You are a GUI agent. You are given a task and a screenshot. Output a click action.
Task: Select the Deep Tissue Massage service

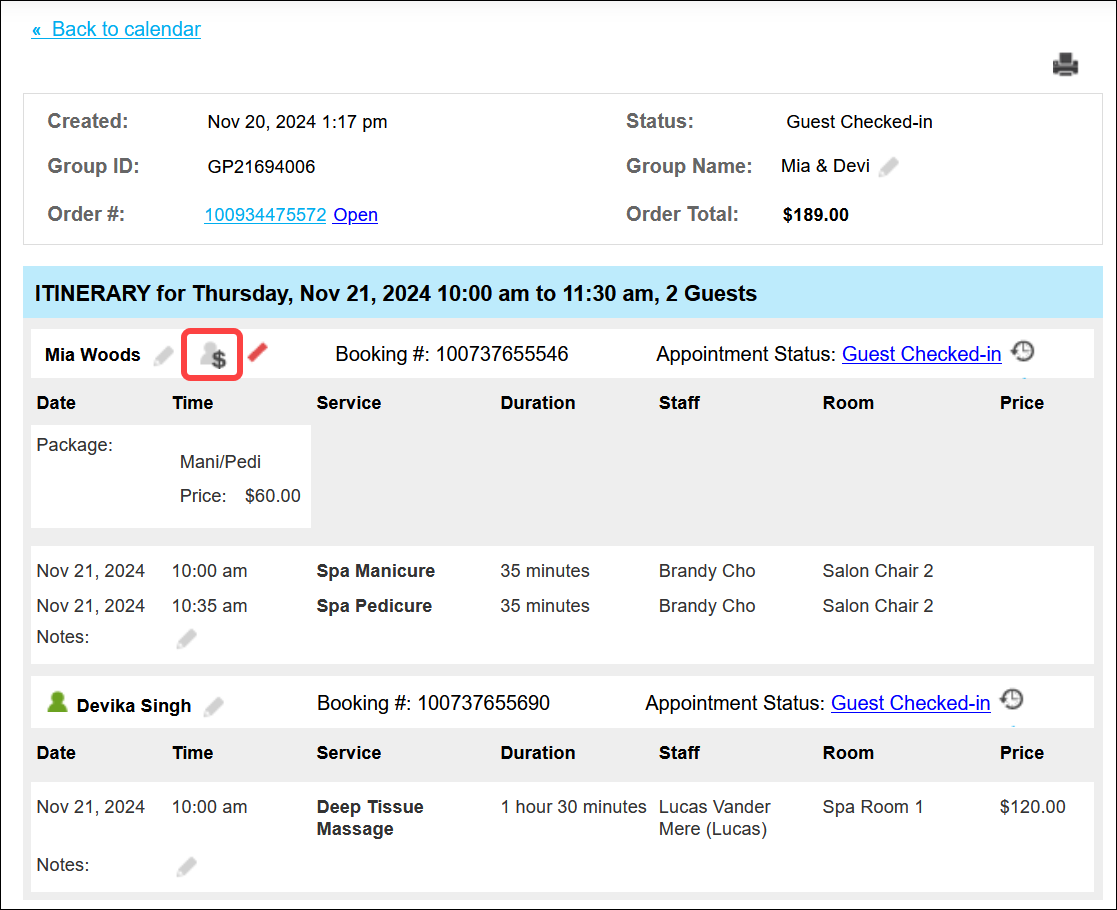tap(370, 817)
